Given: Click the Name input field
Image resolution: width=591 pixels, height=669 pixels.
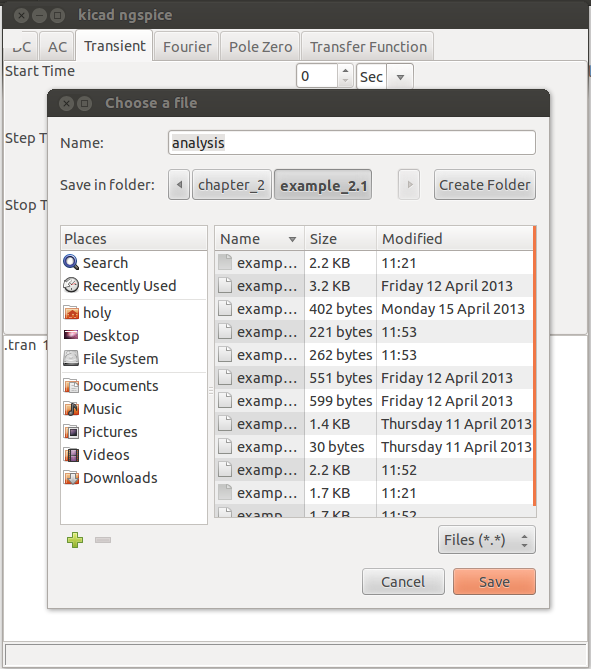Looking at the screenshot, I should tap(352, 143).
